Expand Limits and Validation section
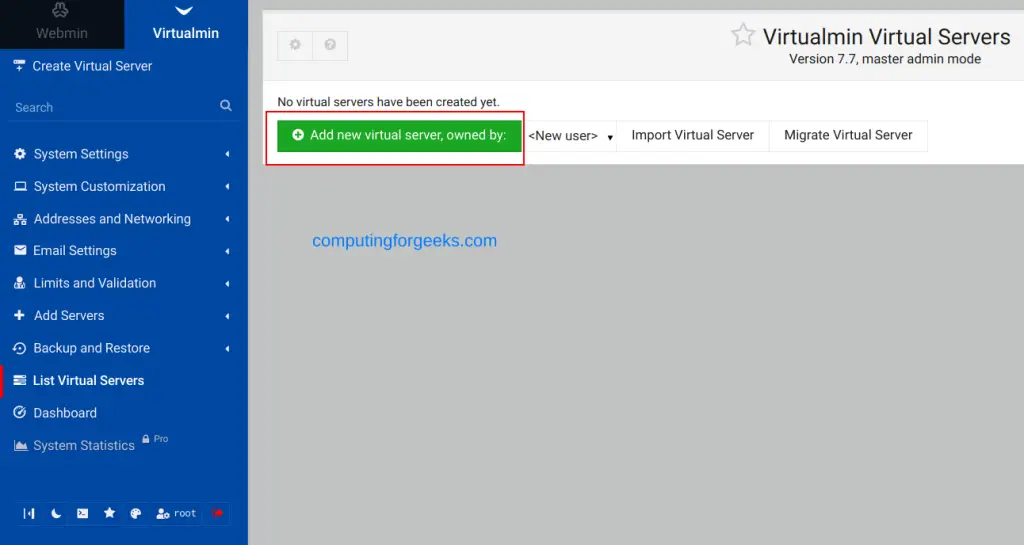Image resolution: width=1024 pixels, height=545 pixels. coord(123,283)
